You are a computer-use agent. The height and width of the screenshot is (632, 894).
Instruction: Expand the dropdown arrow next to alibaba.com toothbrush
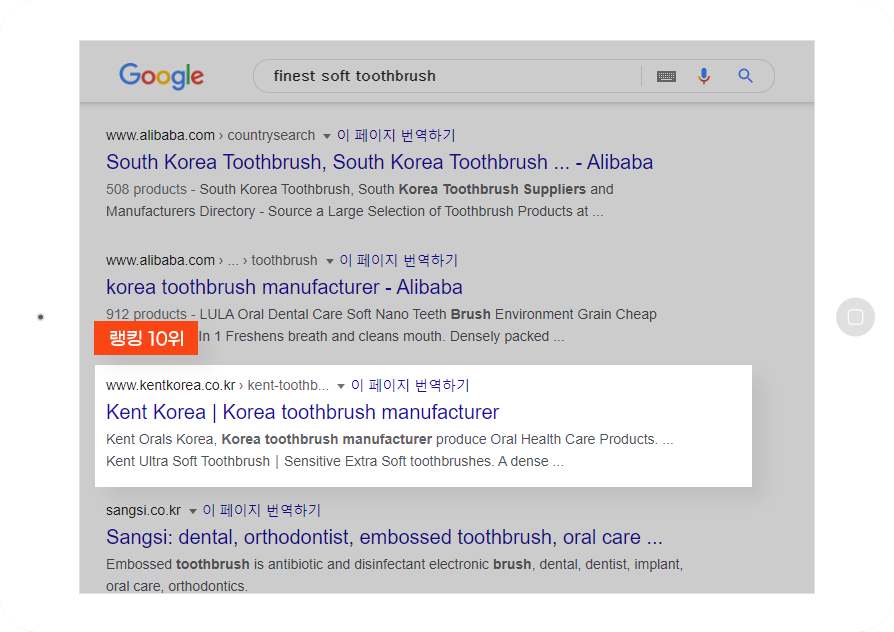click(x=330, y=261)
